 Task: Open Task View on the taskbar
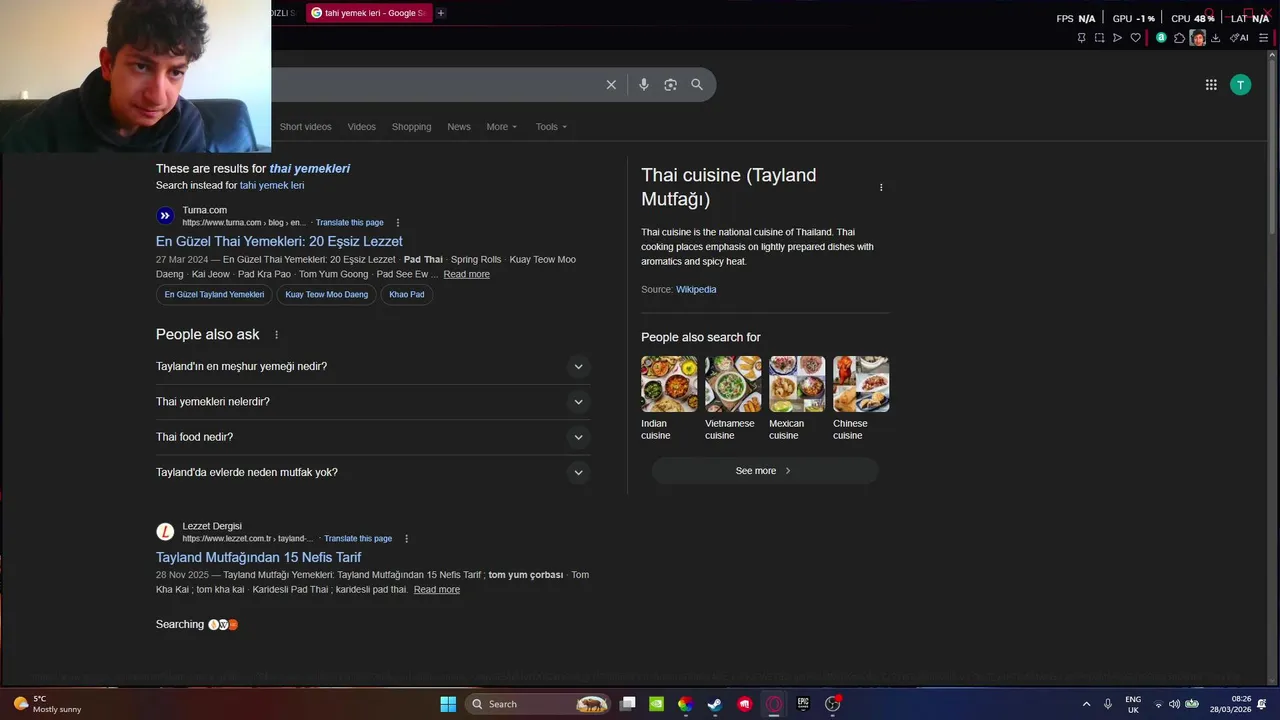627,704
